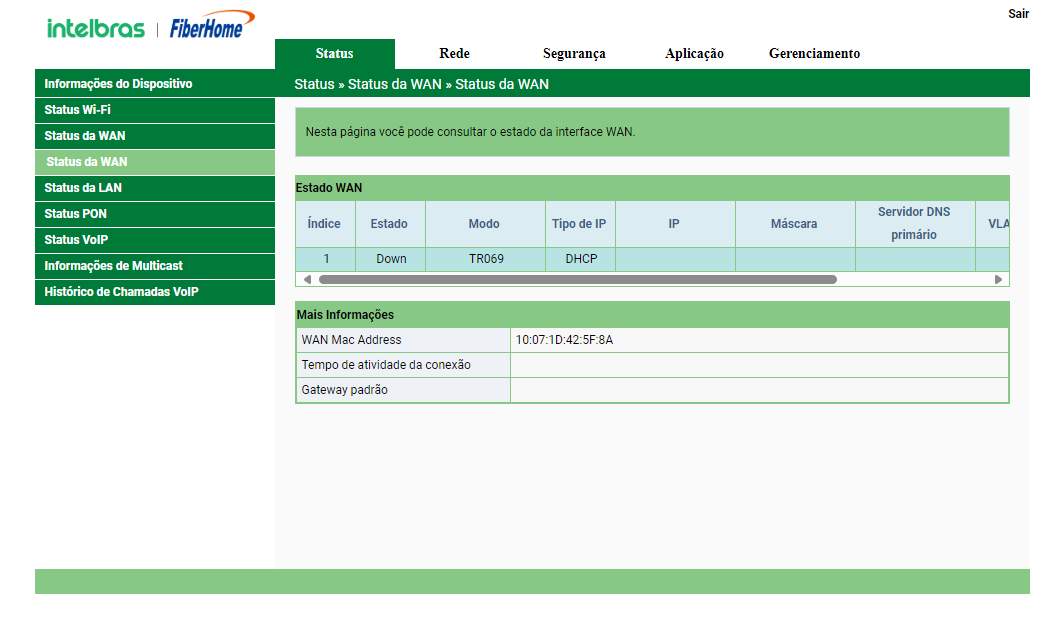Select Status VoIP in sidebar
This screenshot has width=1046, height=617.
point(155,240)
